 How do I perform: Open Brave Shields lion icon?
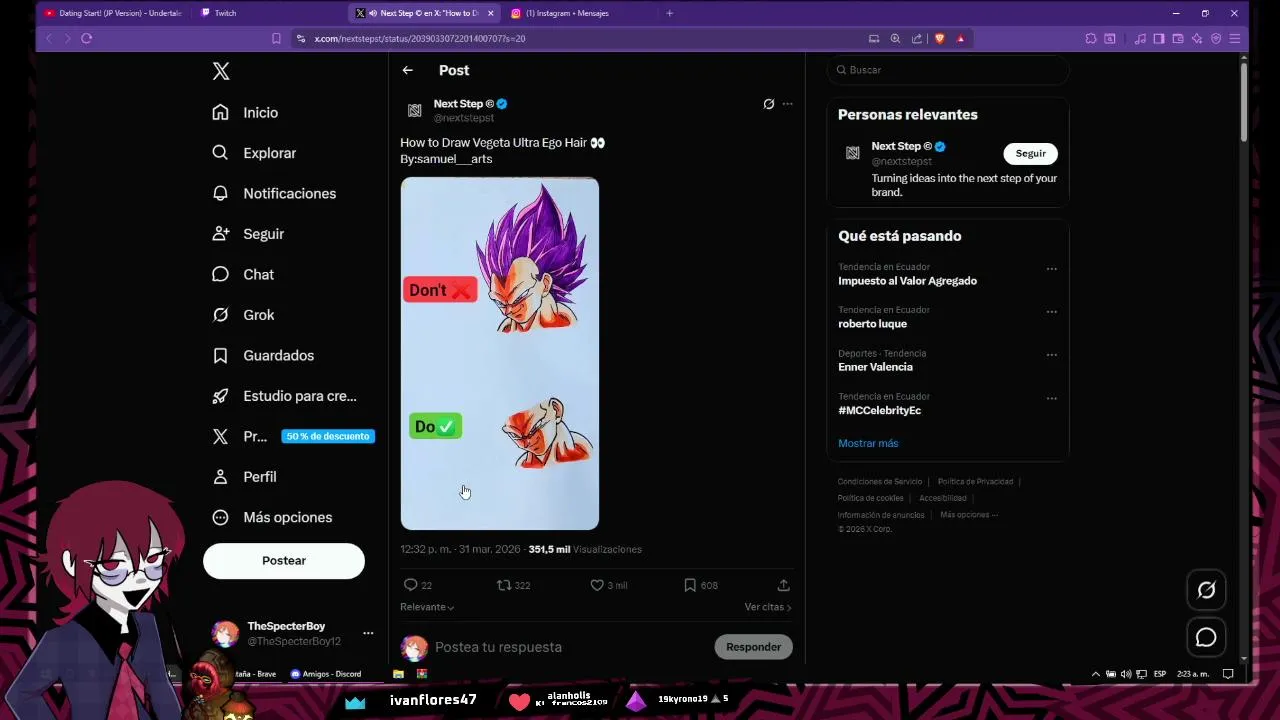tap(939, 38)
